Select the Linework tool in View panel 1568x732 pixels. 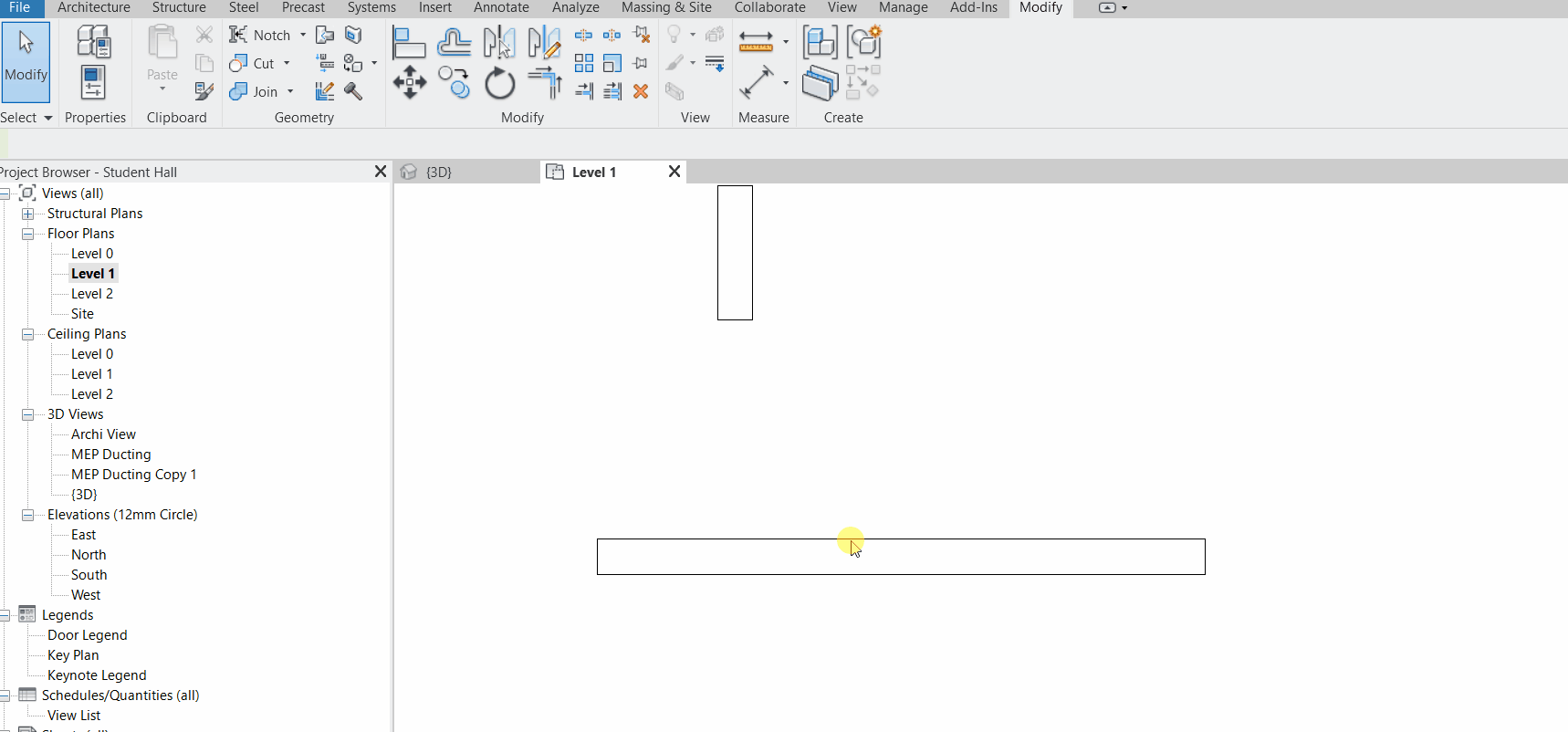715,63
